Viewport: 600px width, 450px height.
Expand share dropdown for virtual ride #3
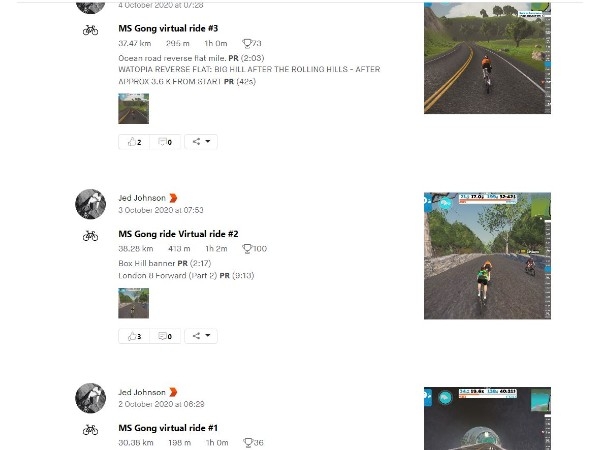pyautogui.click(x=201, y=142)
